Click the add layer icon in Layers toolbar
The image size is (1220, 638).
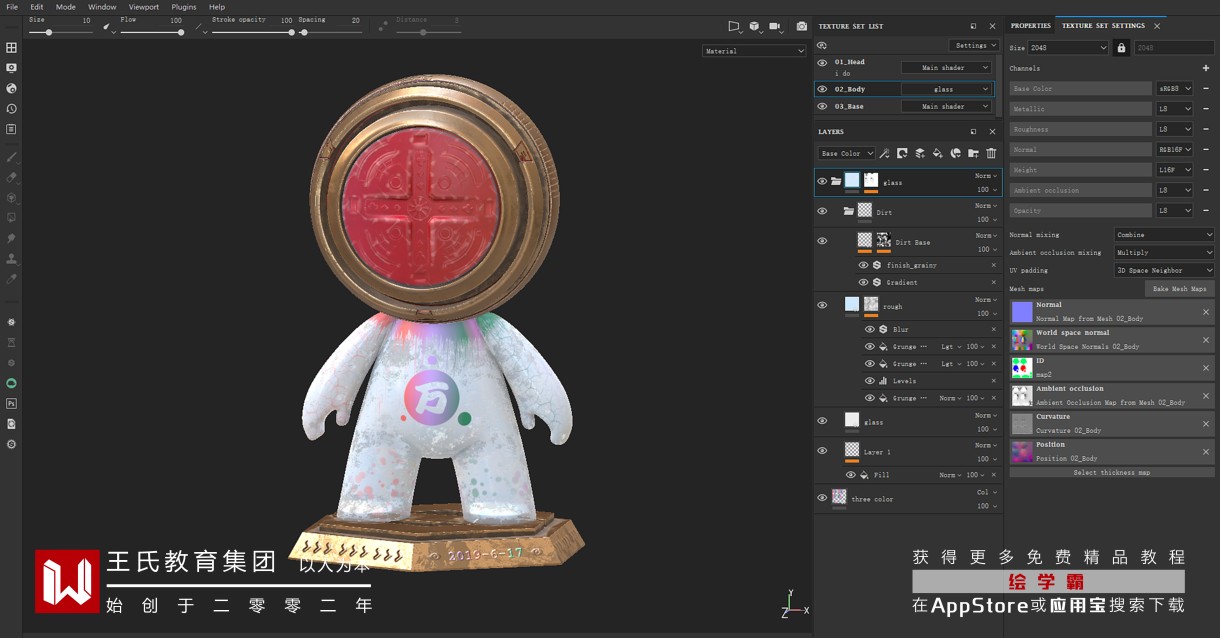(x=920, y=153)
